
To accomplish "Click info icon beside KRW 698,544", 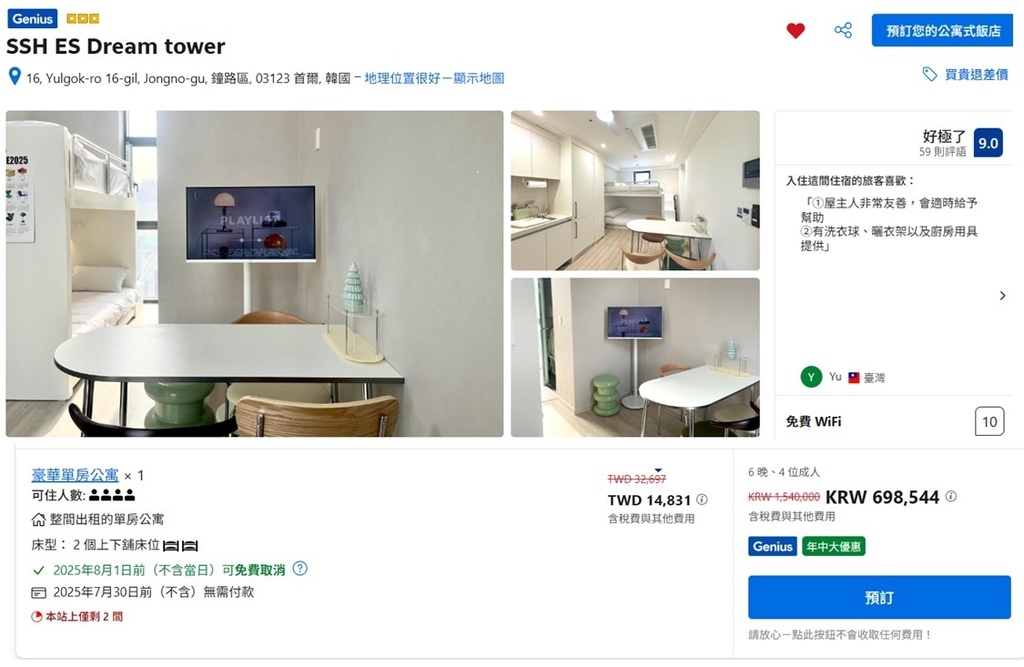I will click(951, 496).
